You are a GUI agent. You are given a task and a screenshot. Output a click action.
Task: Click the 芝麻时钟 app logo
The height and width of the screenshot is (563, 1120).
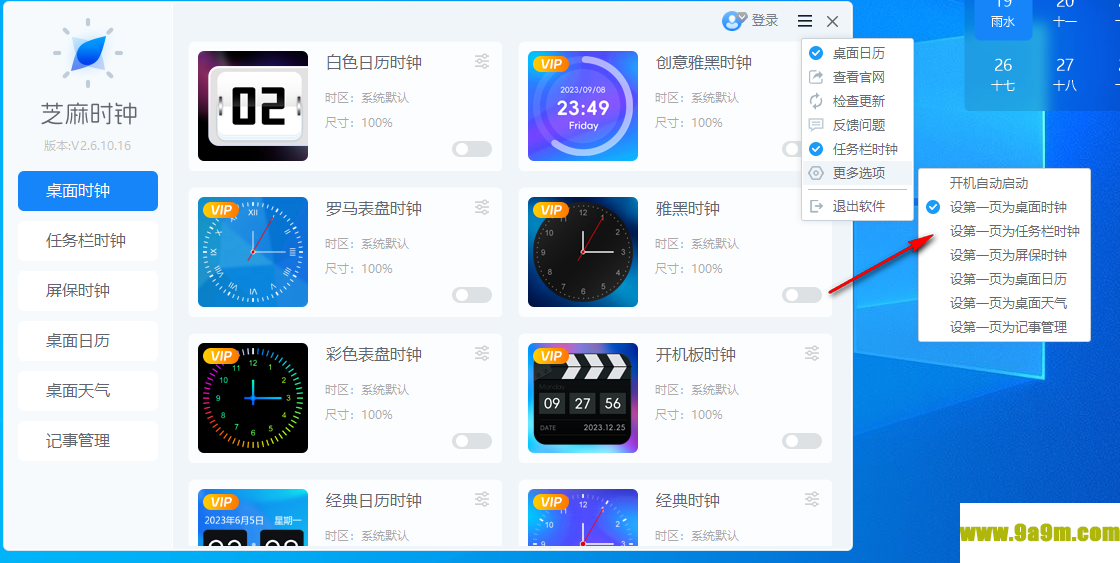click(x=88, y=54)
